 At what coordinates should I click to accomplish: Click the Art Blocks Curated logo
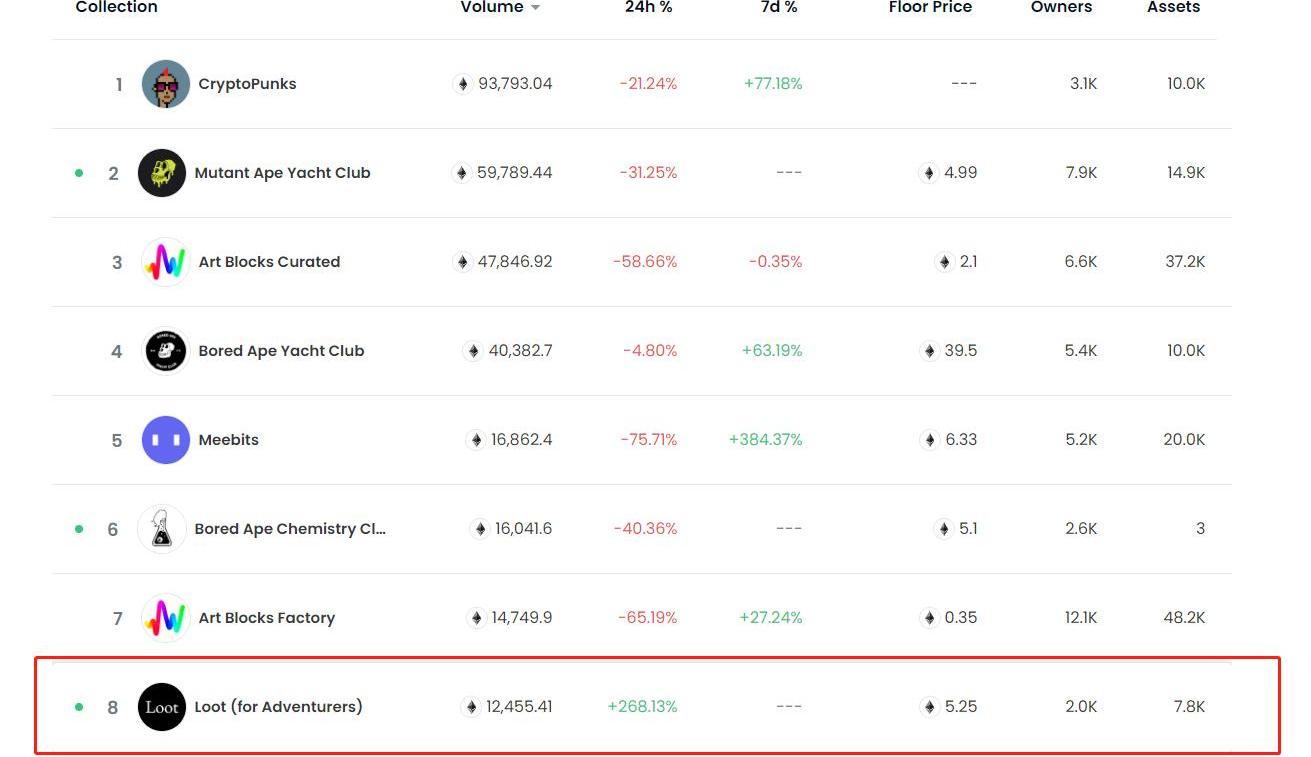point(166,262)
